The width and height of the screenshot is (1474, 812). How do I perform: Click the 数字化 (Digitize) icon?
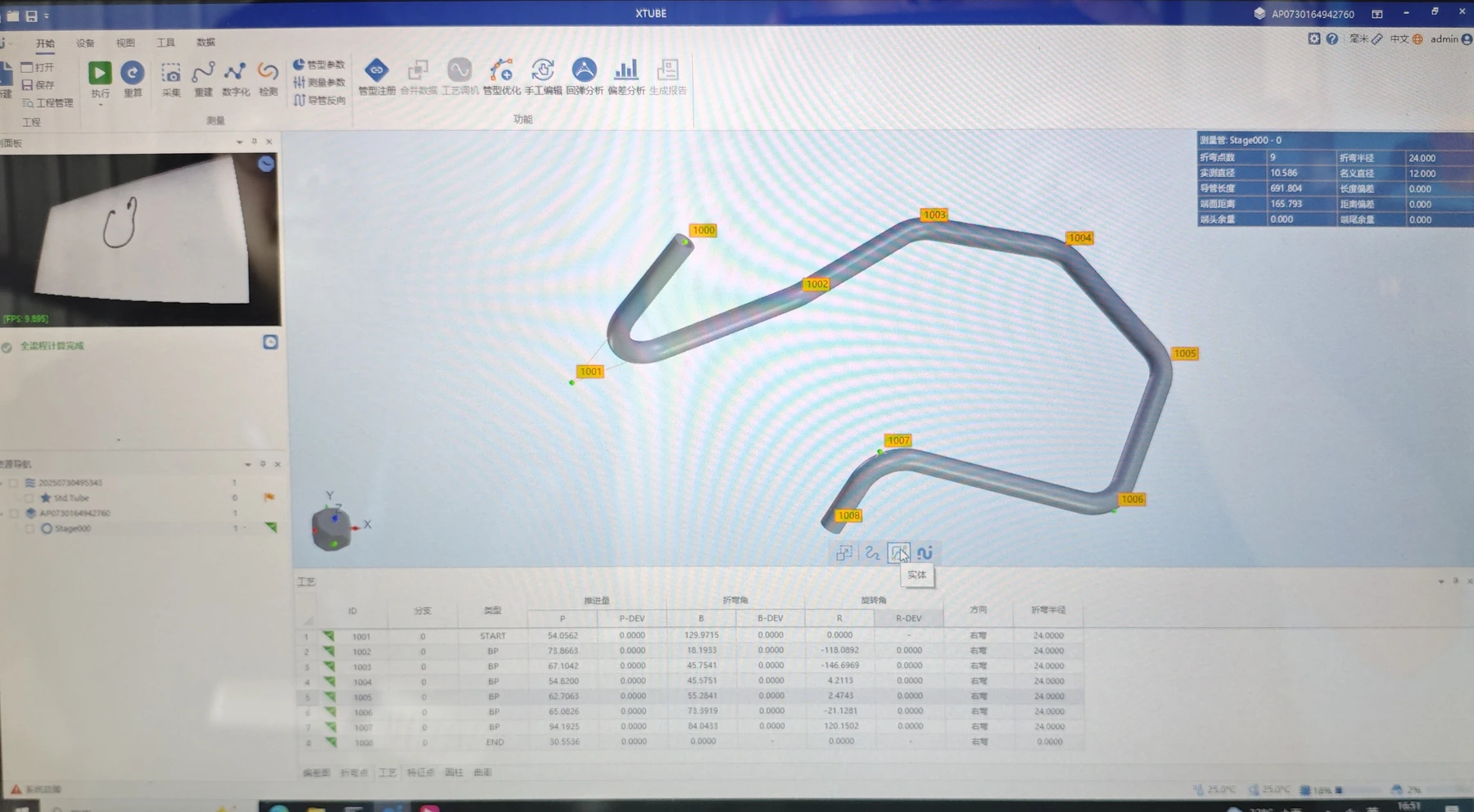pyautogui.click(x=236, y=74)
